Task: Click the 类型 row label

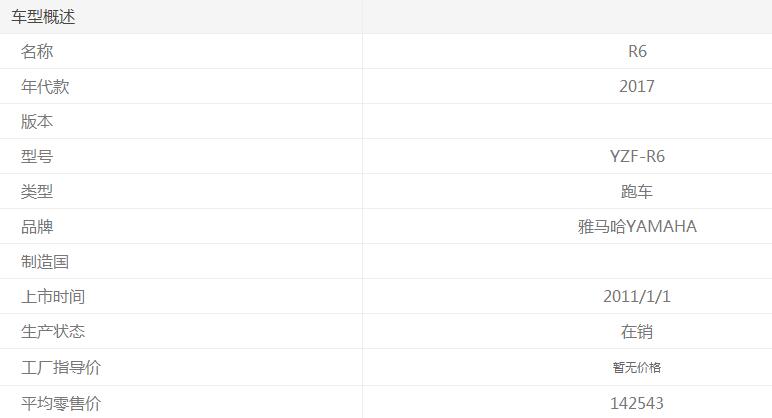Action: [37, 192]
